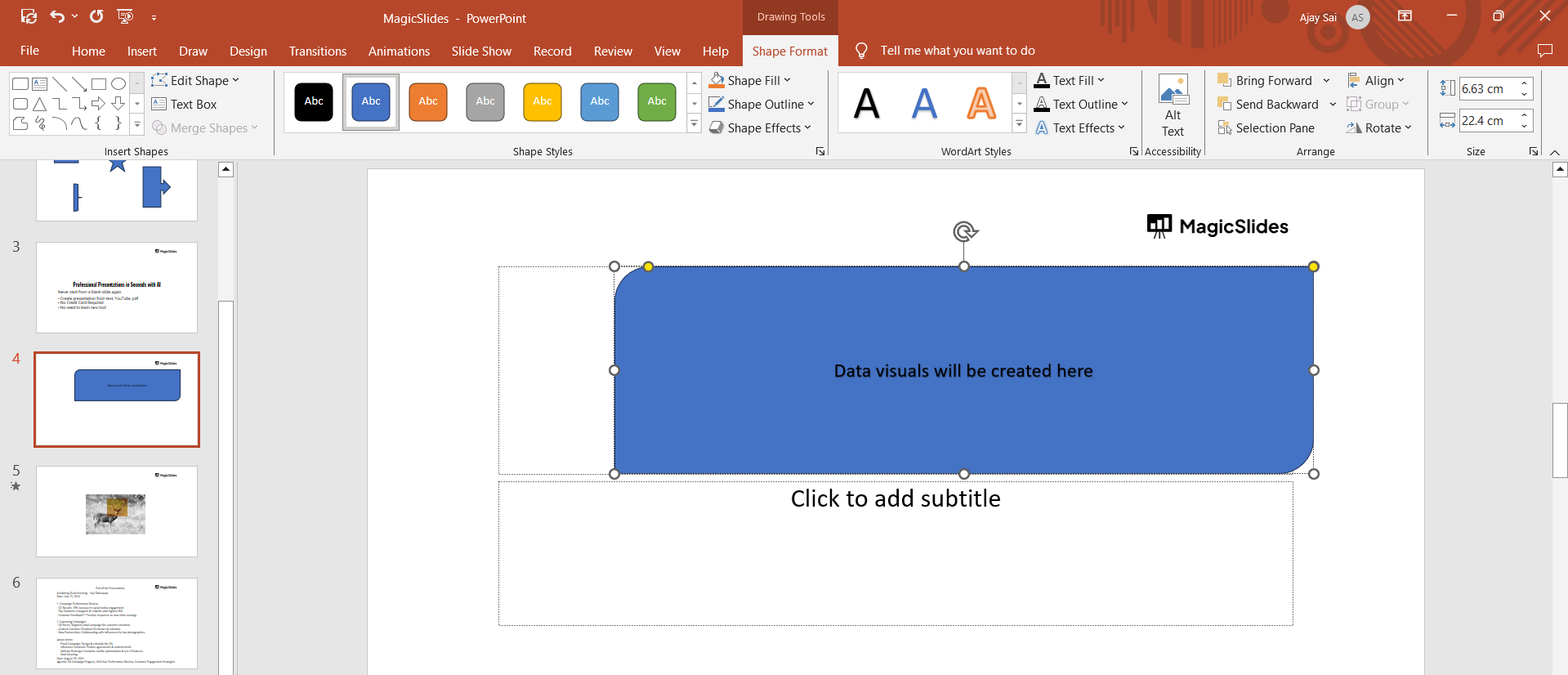The height and width of the screenshot is (675, 1568).
Task: Click the AS account avatar
Action: tap(1357, 17)
